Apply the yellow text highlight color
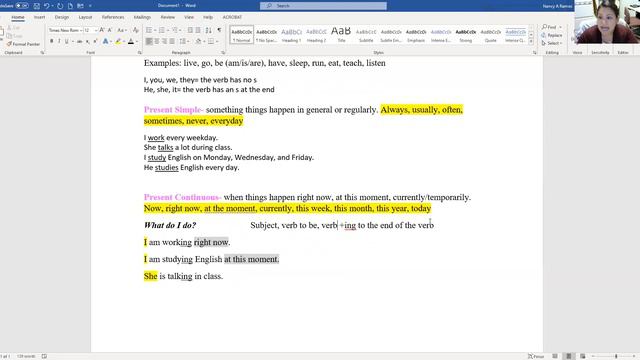Image resolution: width=640 pixels, height=360 pixels. 118,41
